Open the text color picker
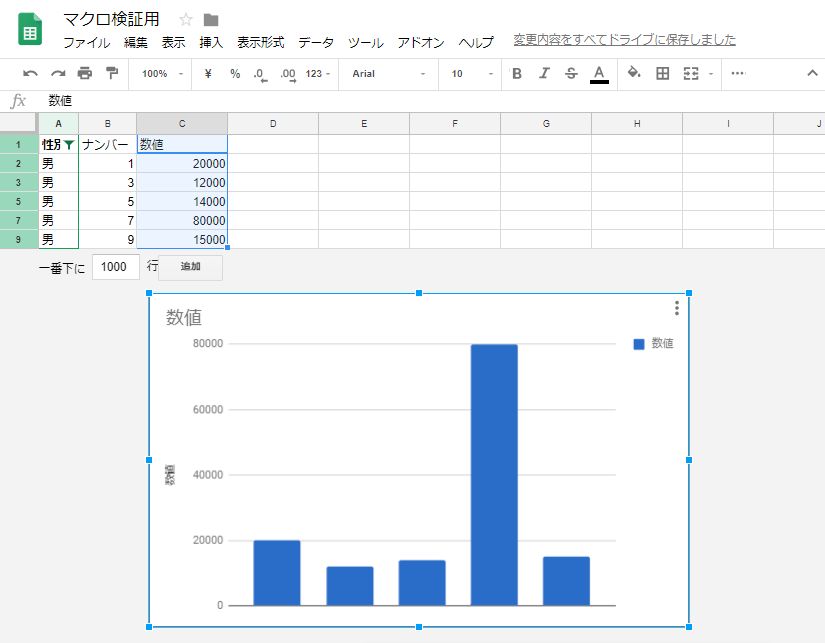This screenshot has width=825, height=643. pyautogui.click(x=599, y=73)
